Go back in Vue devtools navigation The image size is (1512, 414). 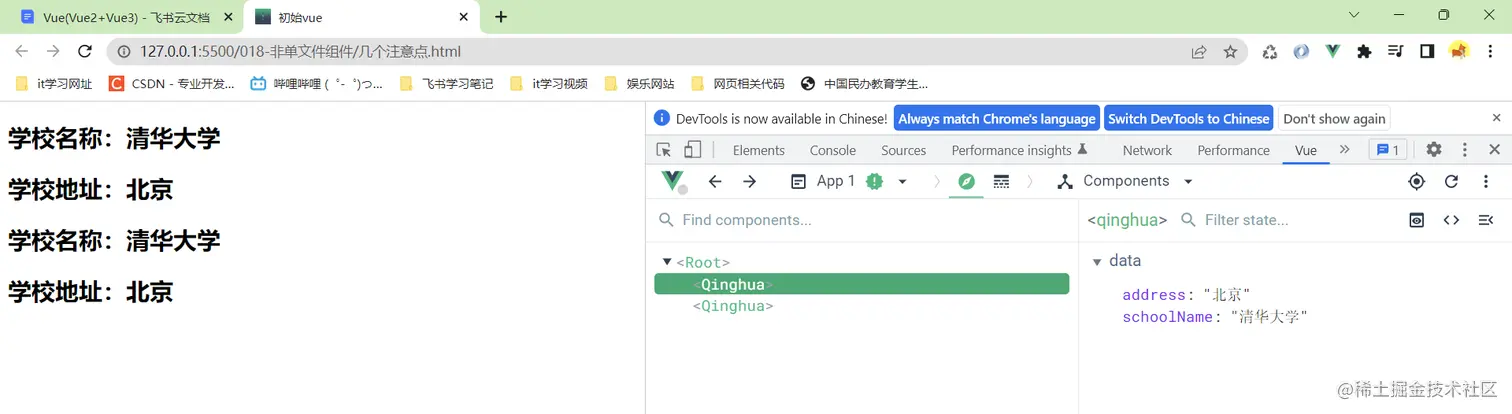714,181
